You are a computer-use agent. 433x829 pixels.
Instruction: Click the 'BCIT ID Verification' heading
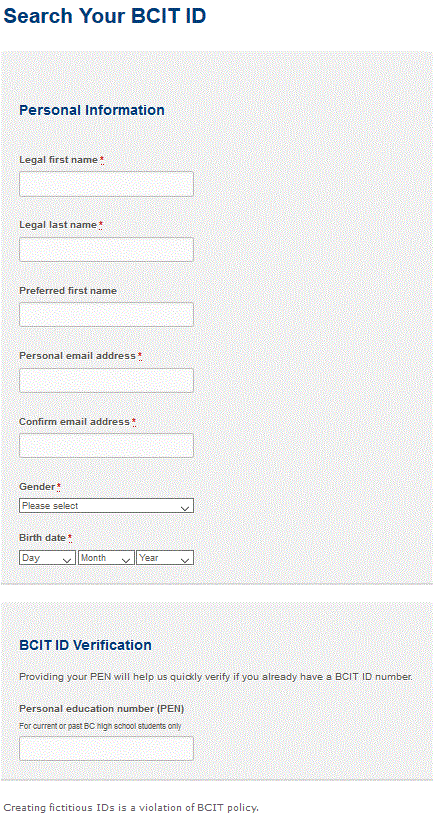click(x=86, y=645)
